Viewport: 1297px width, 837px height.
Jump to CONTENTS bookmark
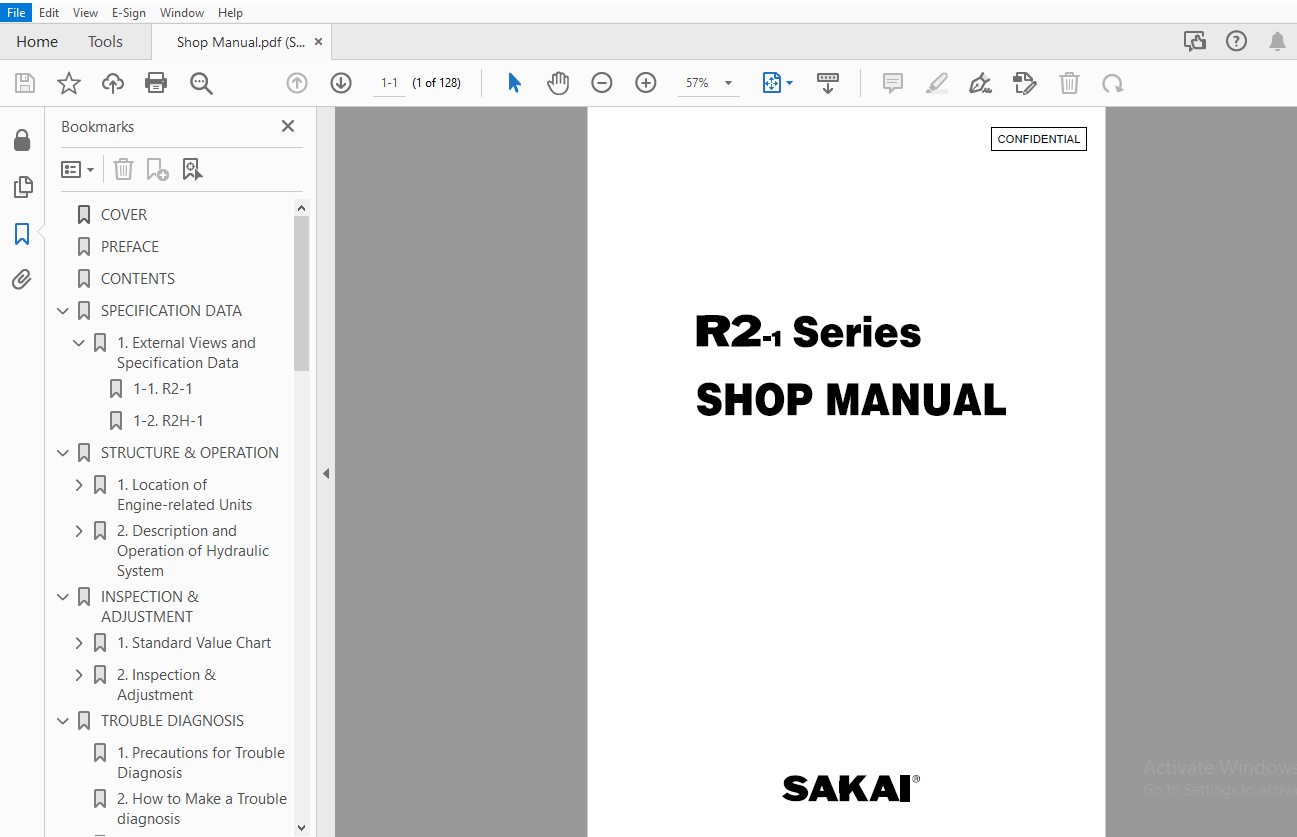tap(138, 279)
